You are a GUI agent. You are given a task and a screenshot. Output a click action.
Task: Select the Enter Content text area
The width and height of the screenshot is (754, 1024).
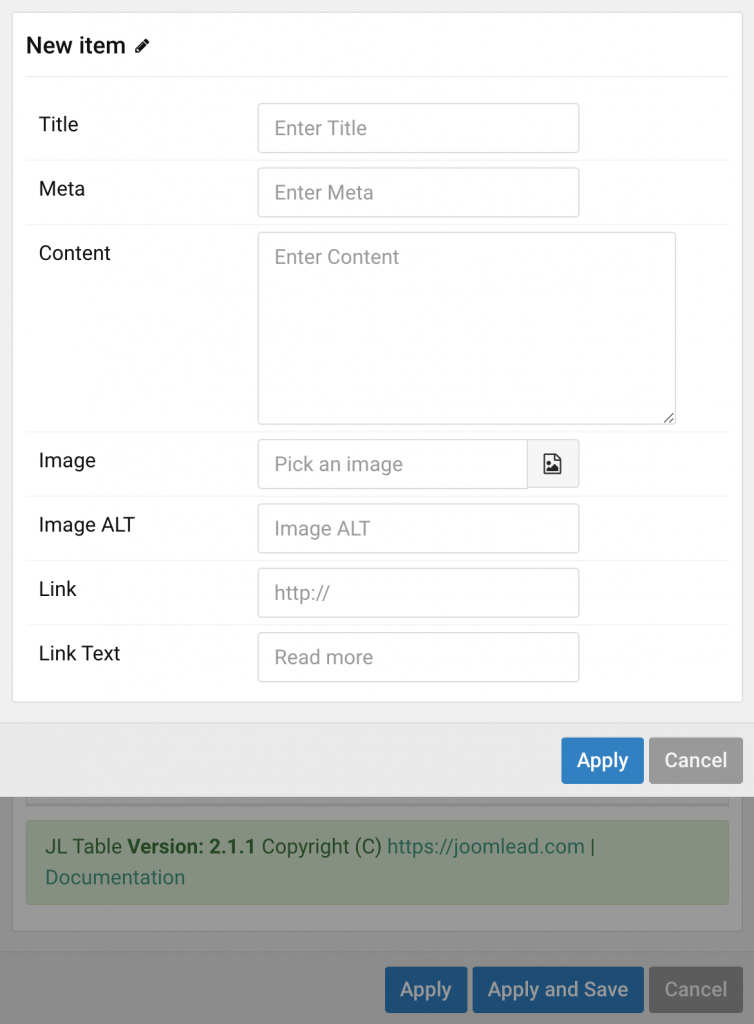tap(466, 320)
